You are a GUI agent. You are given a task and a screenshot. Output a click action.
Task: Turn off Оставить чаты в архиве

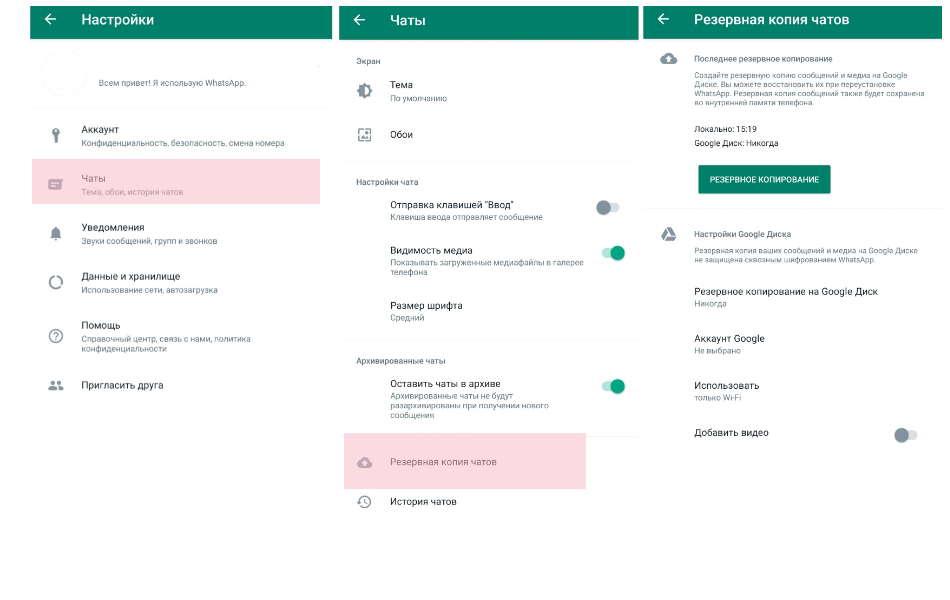613,386
